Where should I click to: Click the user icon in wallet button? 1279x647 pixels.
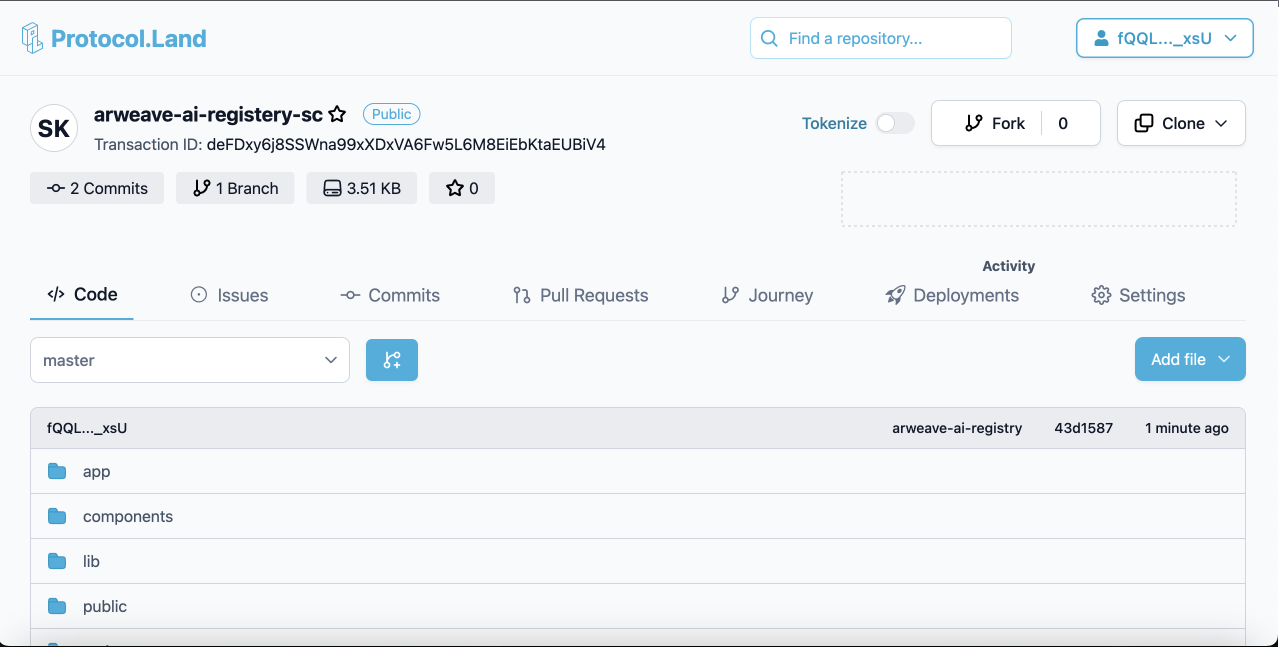click(x=1101, y=38)
